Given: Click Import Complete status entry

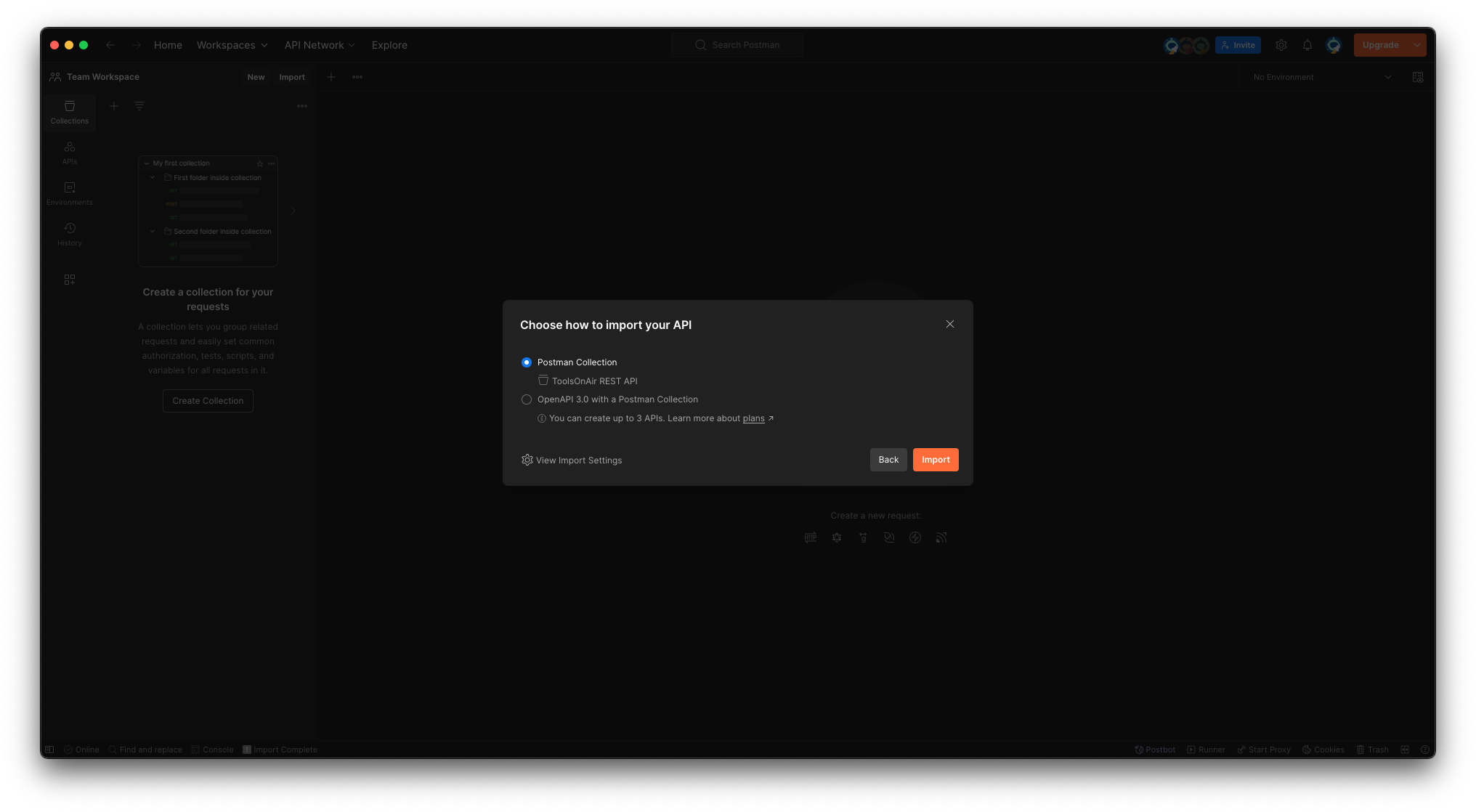Looking at the screenshot, I should [280, 750].
